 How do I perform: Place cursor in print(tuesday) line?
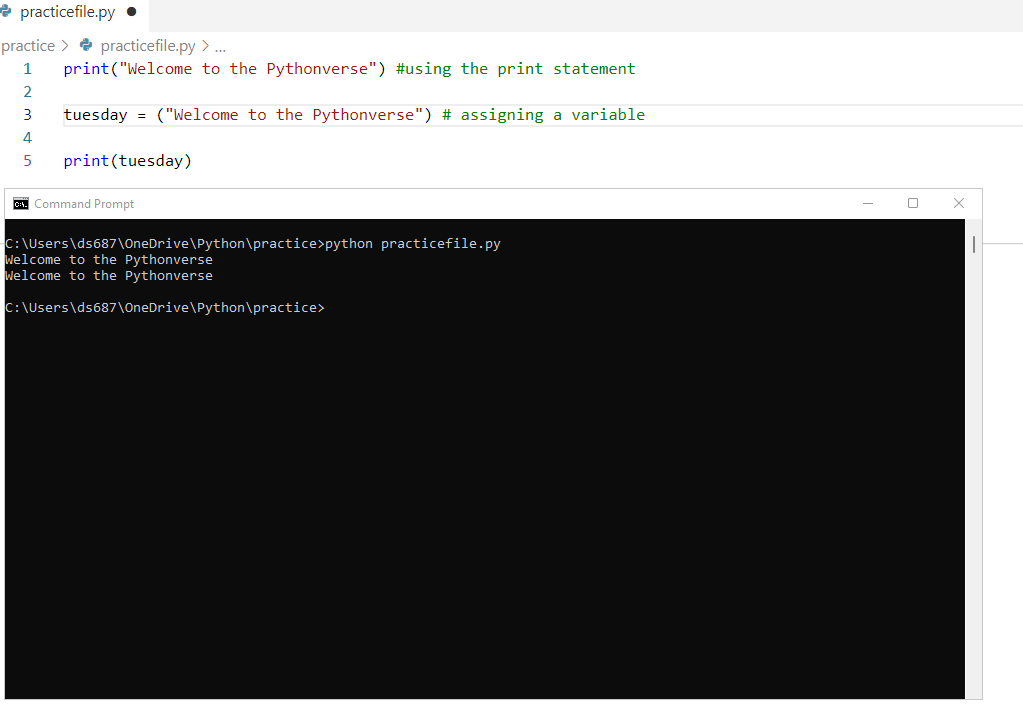pyautogui.click(x=128, y=161)
